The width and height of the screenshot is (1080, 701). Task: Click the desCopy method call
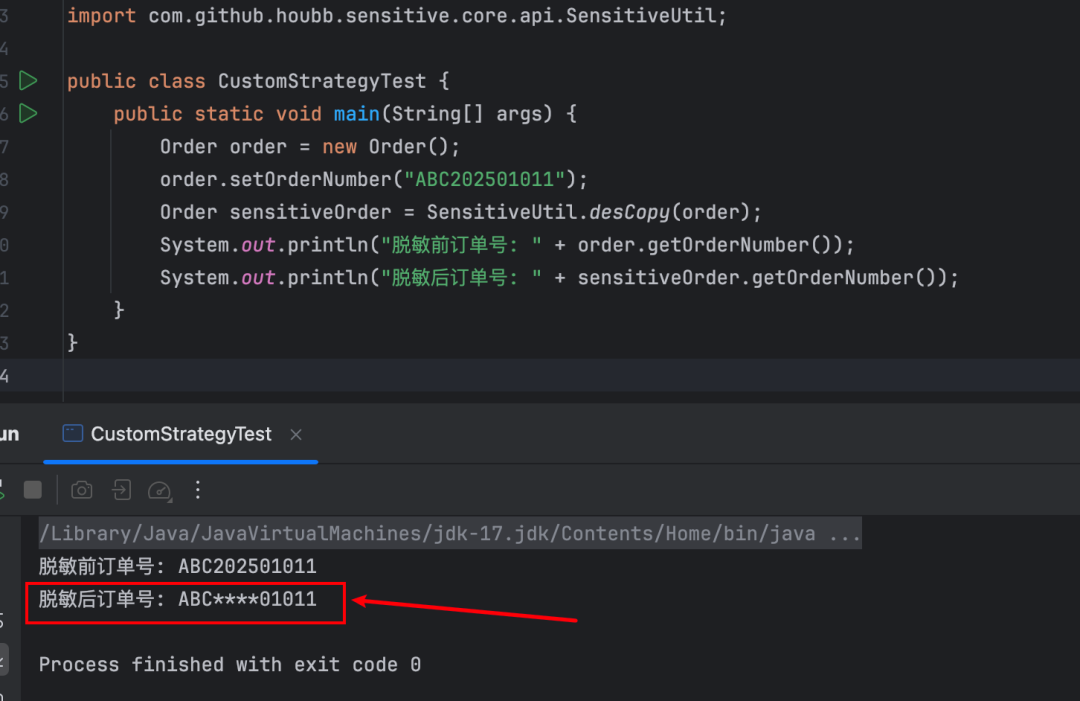point(629,212)
